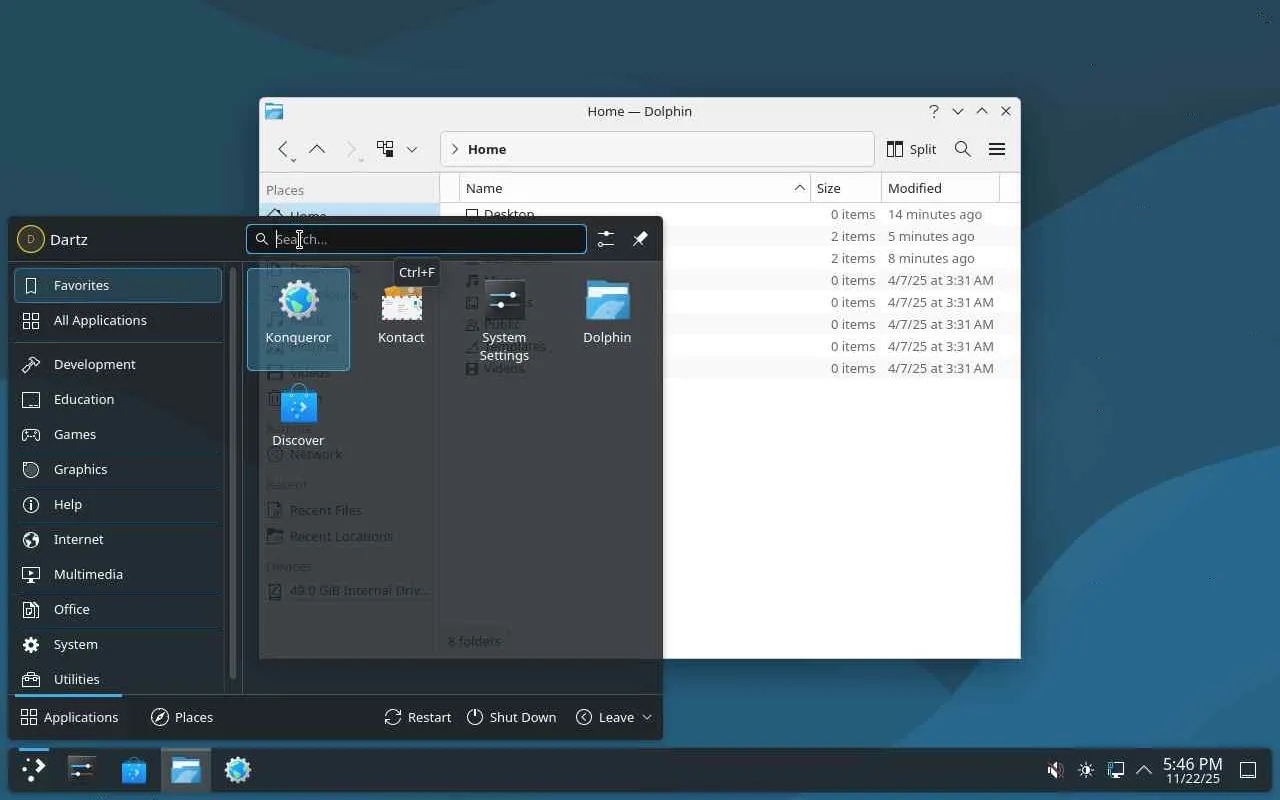Screen dimensions: 1280x800
Task: Click the Show Desktop panel button
Action: [1248, 770]
